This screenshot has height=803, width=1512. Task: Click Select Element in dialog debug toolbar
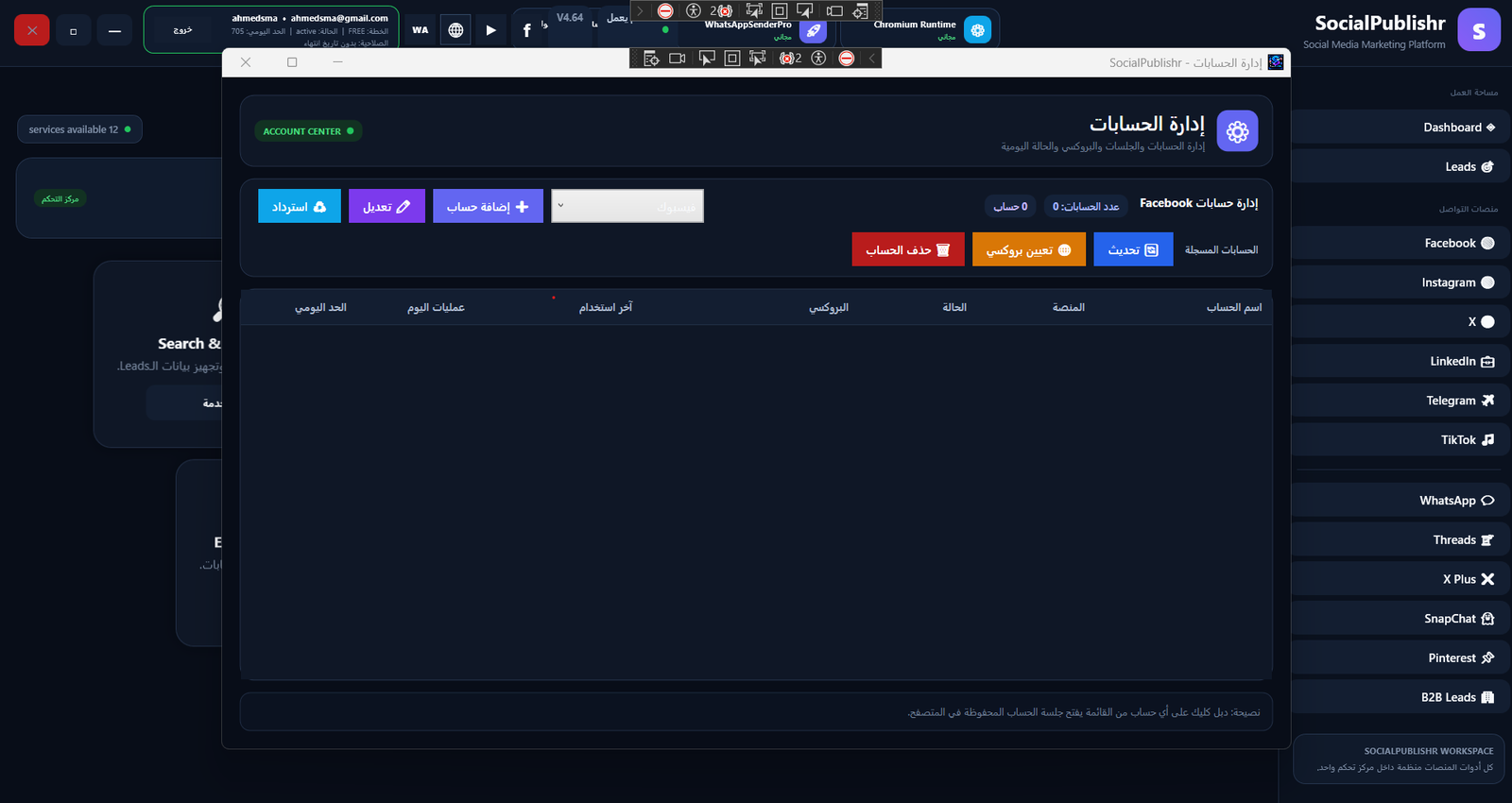(x=706, y=59)
